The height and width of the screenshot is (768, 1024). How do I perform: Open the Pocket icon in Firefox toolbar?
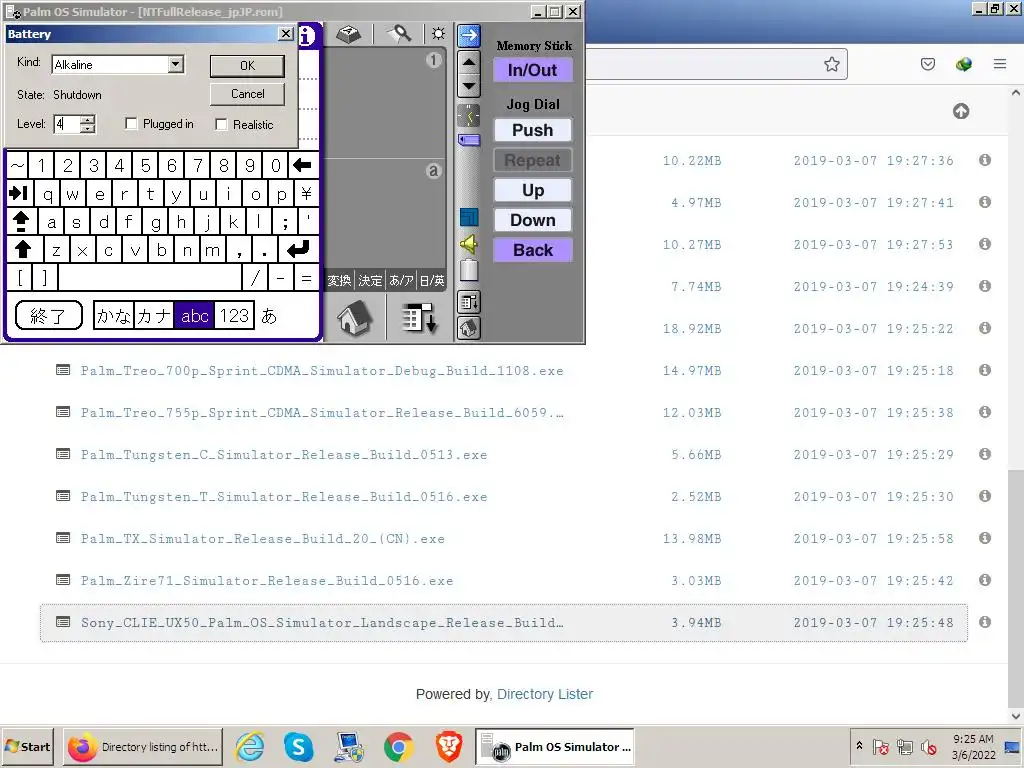click(x=927, y=64)
